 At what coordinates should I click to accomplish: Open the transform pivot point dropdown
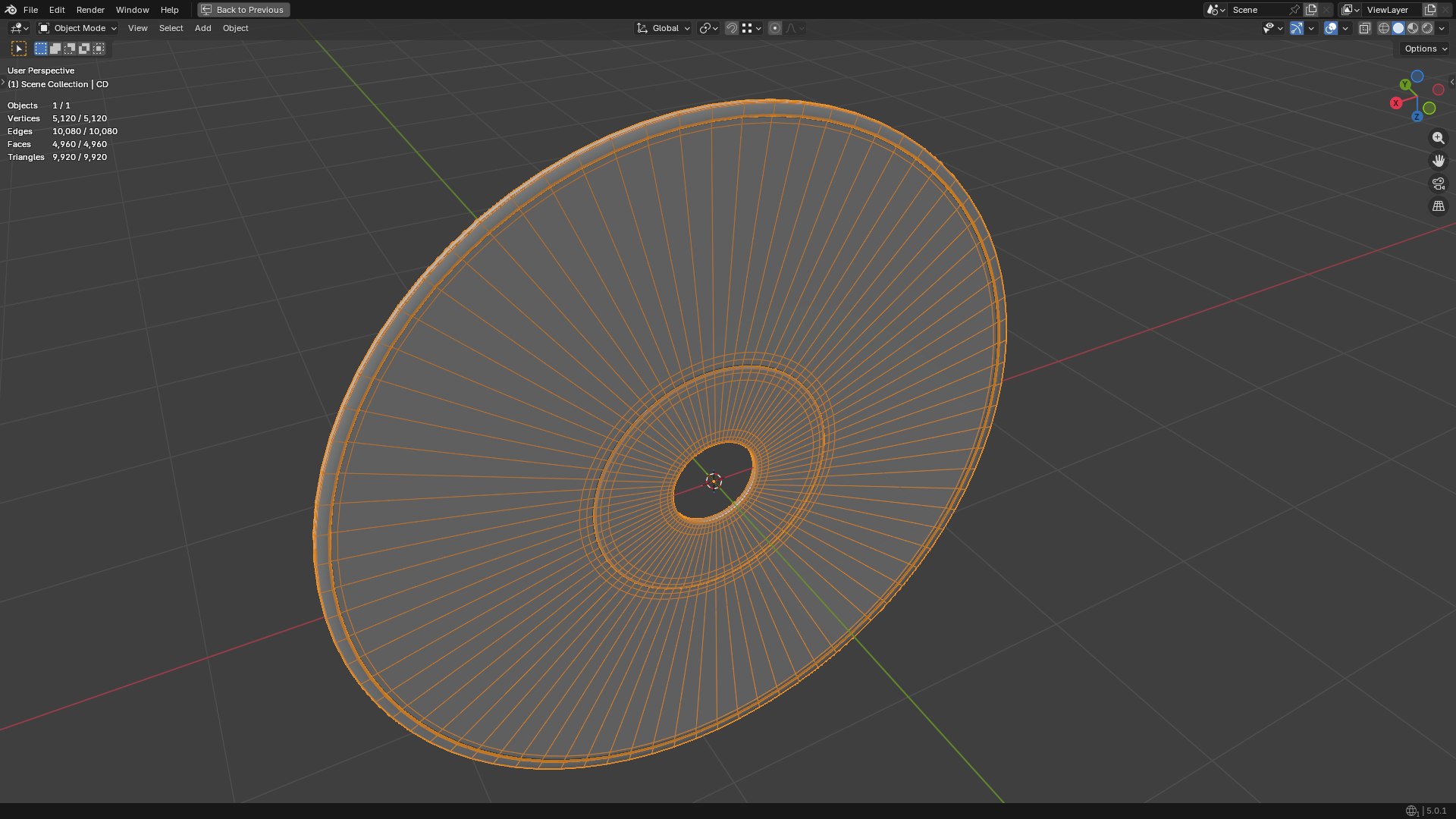point(708,28)
